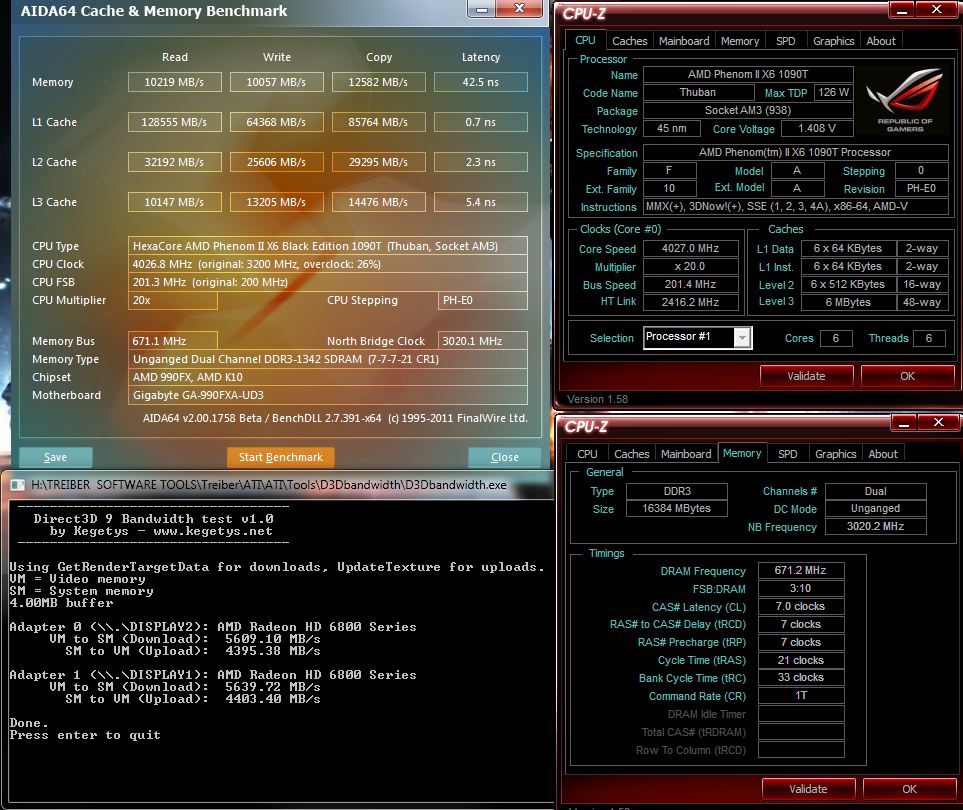The height and width of the screenshot is (810, 963).
Task: Click the HT Link value 2416.2 MHz
Action: click(690, 302)
